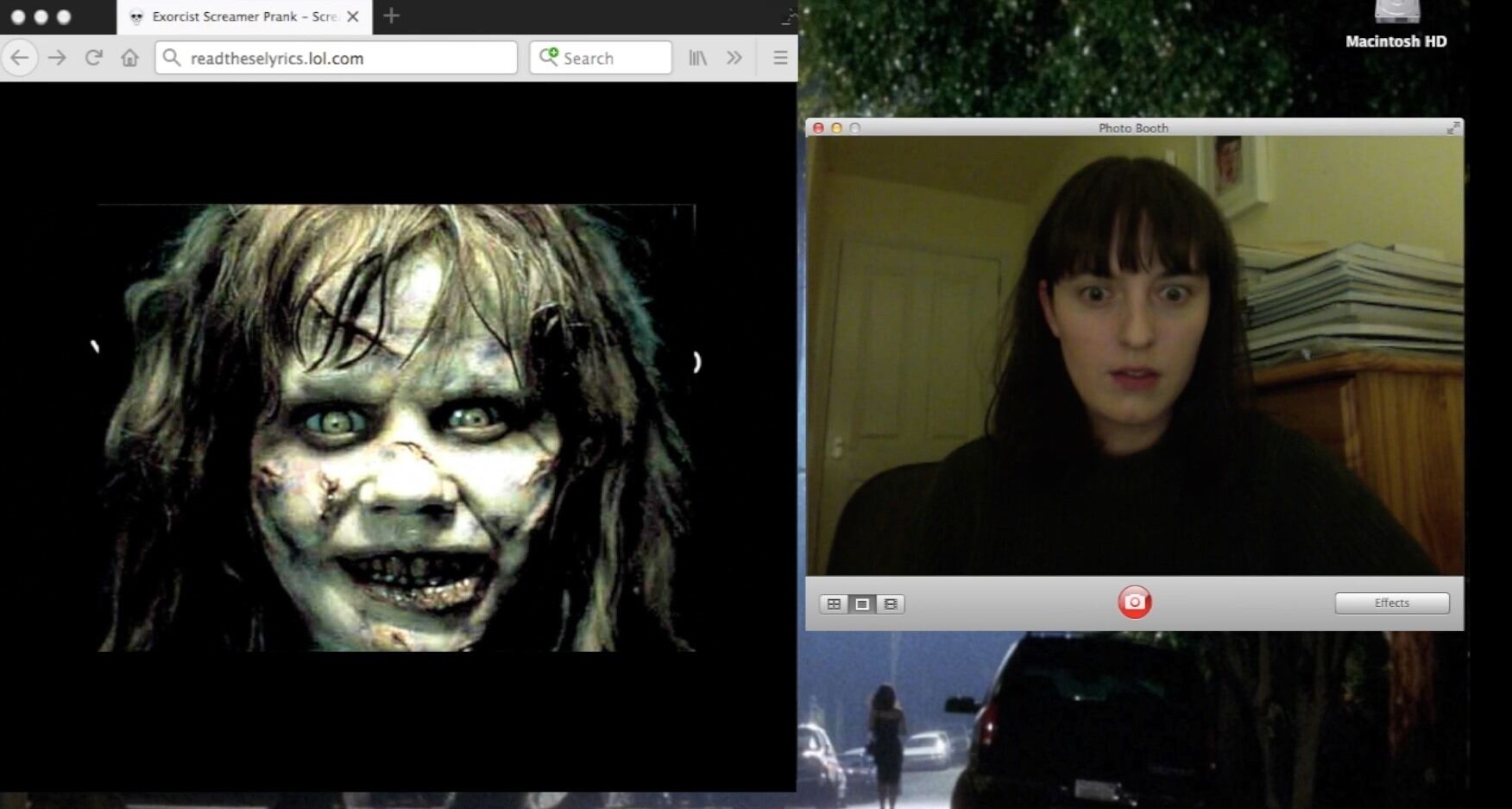This screenshot has height=809, width=1512.
Task: Click the magnifier icon in the URL bar
Action: tap(172, 58)
